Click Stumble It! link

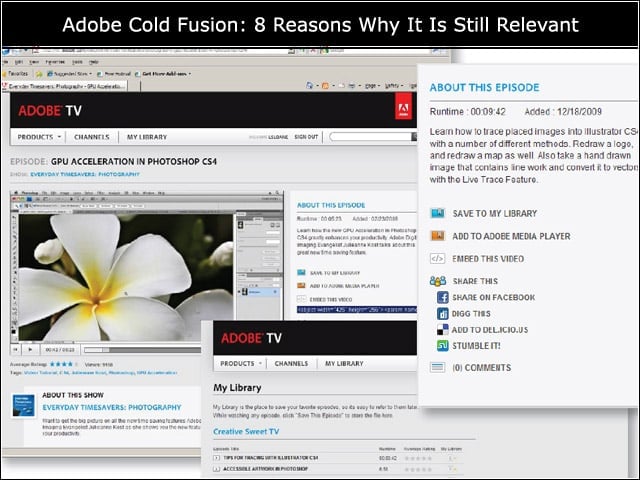tap(476, 346)
